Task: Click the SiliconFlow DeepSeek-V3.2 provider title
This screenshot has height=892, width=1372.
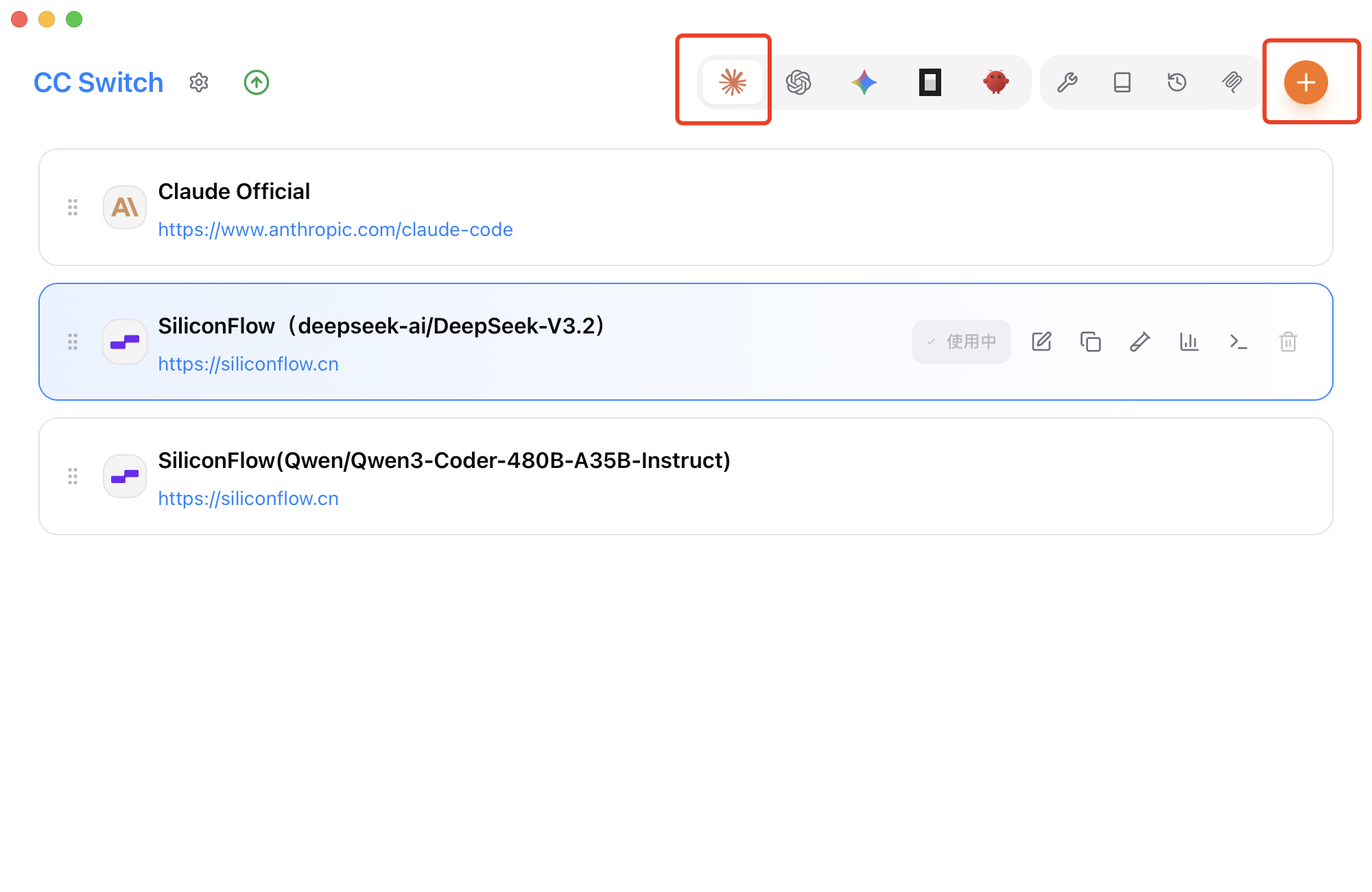Action: pyautogui.click(x=381, y=326)
